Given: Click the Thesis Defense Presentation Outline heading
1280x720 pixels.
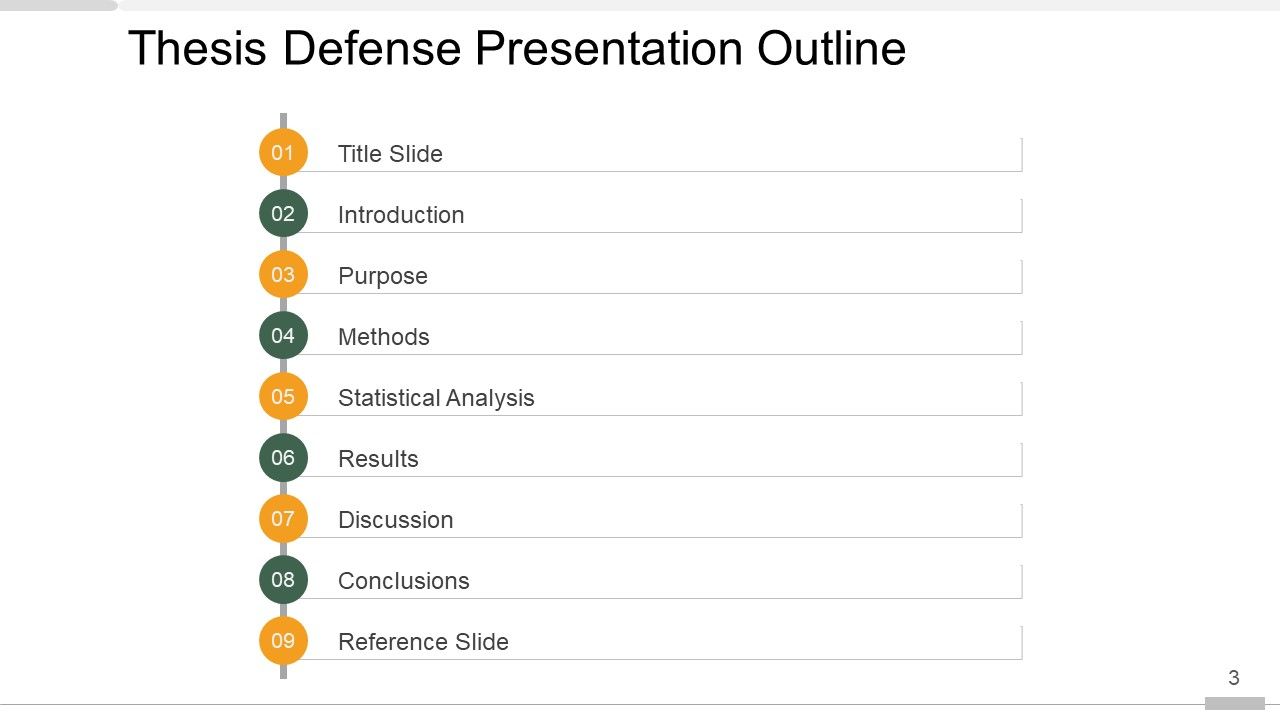Looking at the screenshot, I should [x=517, y=48].
